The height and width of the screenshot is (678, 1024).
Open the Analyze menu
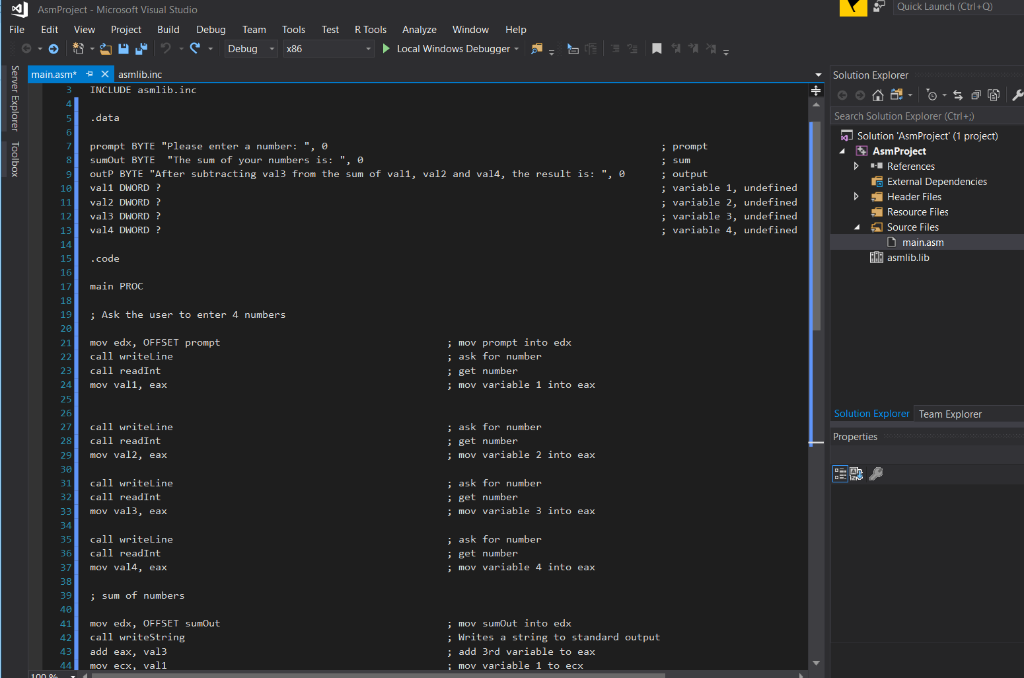tap(419, 29)
